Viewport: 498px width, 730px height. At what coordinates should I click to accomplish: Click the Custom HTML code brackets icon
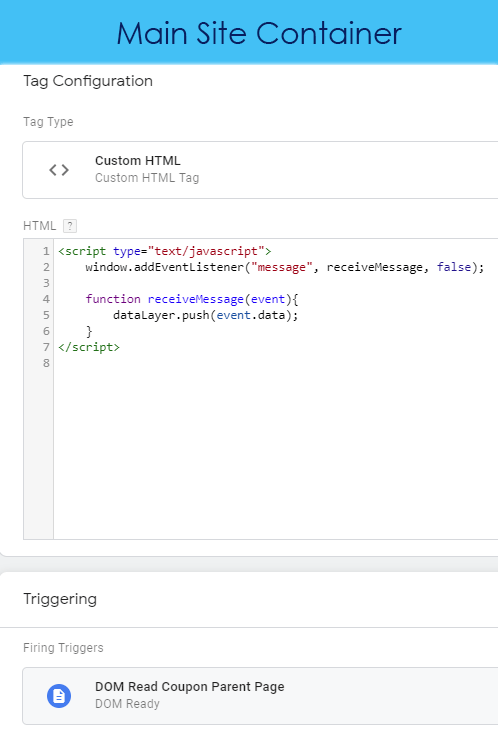click(x=59, y=170)
